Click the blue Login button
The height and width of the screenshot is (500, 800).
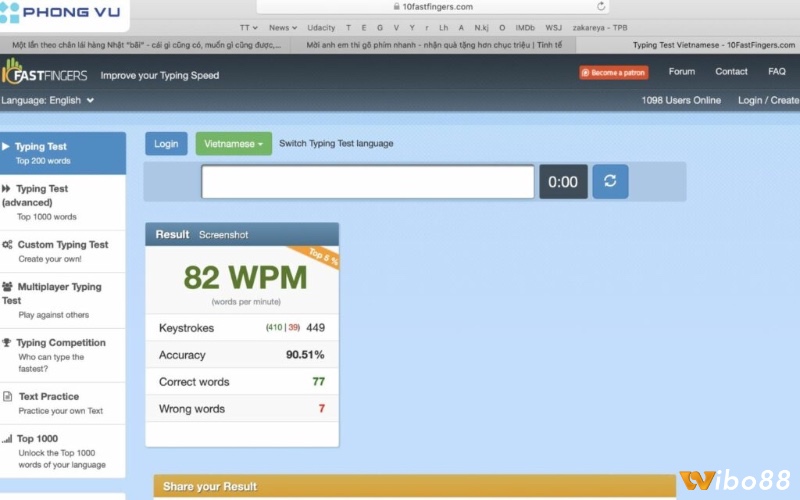pos(166,144)
